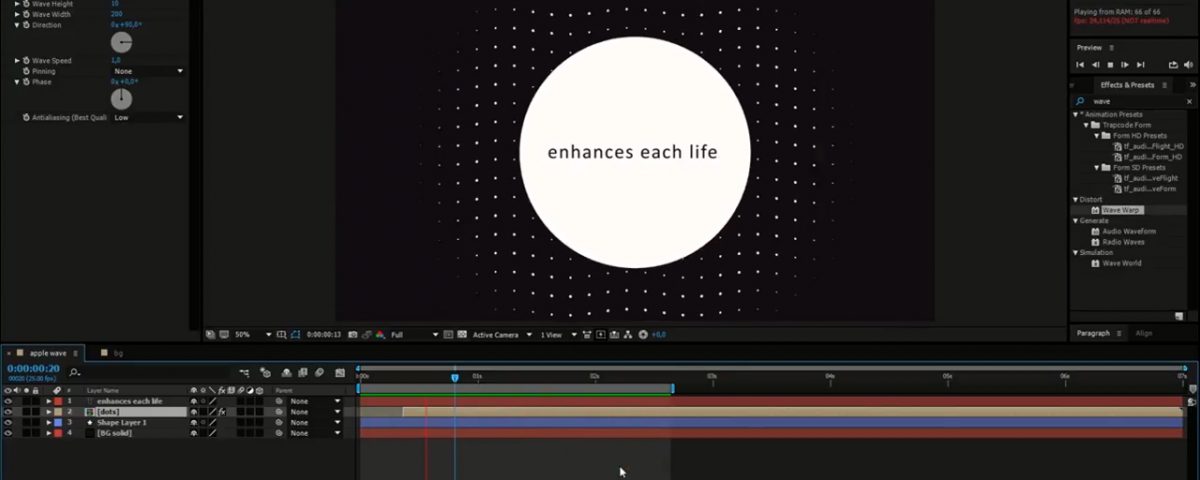Jump to last frame in Preview
Image resolution: width=1200 pixels, height=480 pixels.
(x=1141, y=65)
